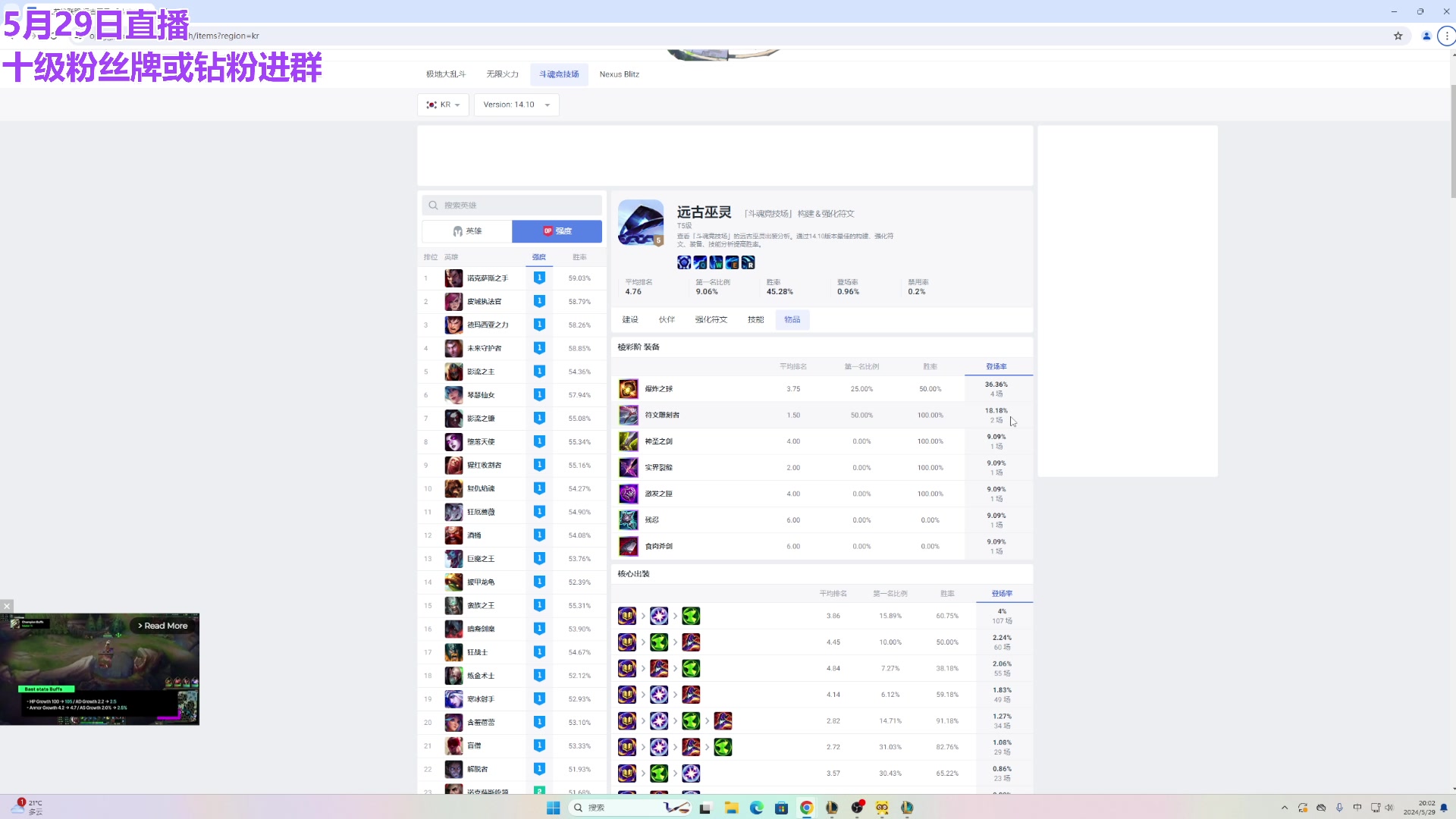Select 皮城执法官 in the champion list
The image size is (1456, 819).
pos(484,302)
